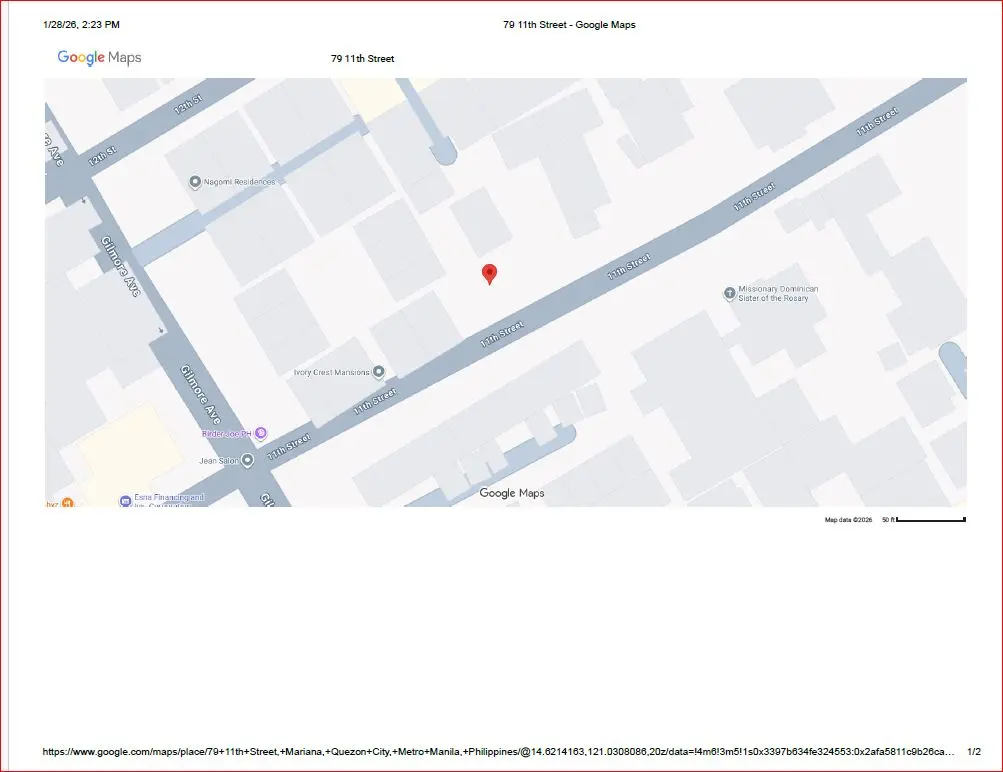Click the Esna Financing business icon
The width and height of the screenshot is (1003, 772).
125,500
